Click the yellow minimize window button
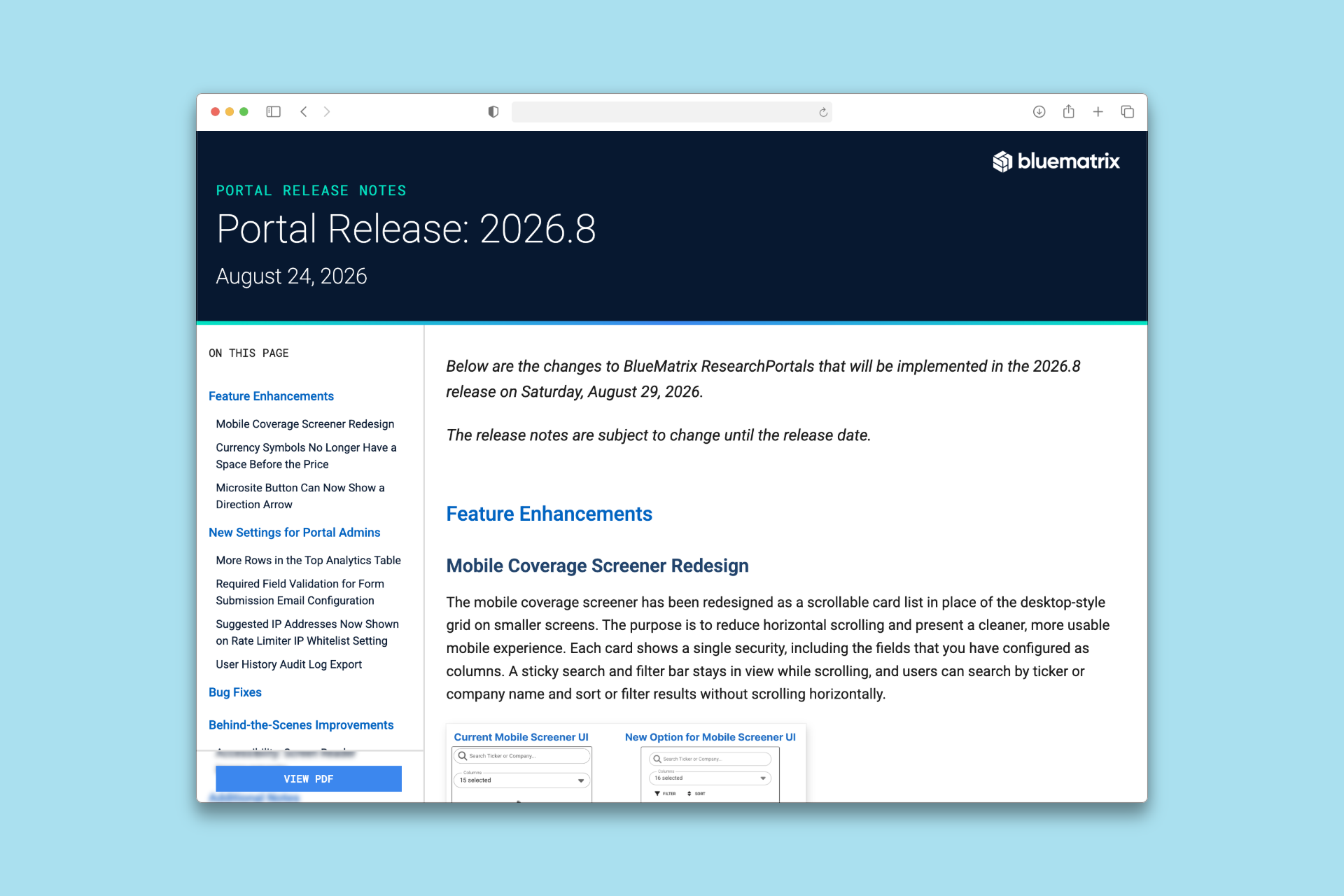 point(230,112)
